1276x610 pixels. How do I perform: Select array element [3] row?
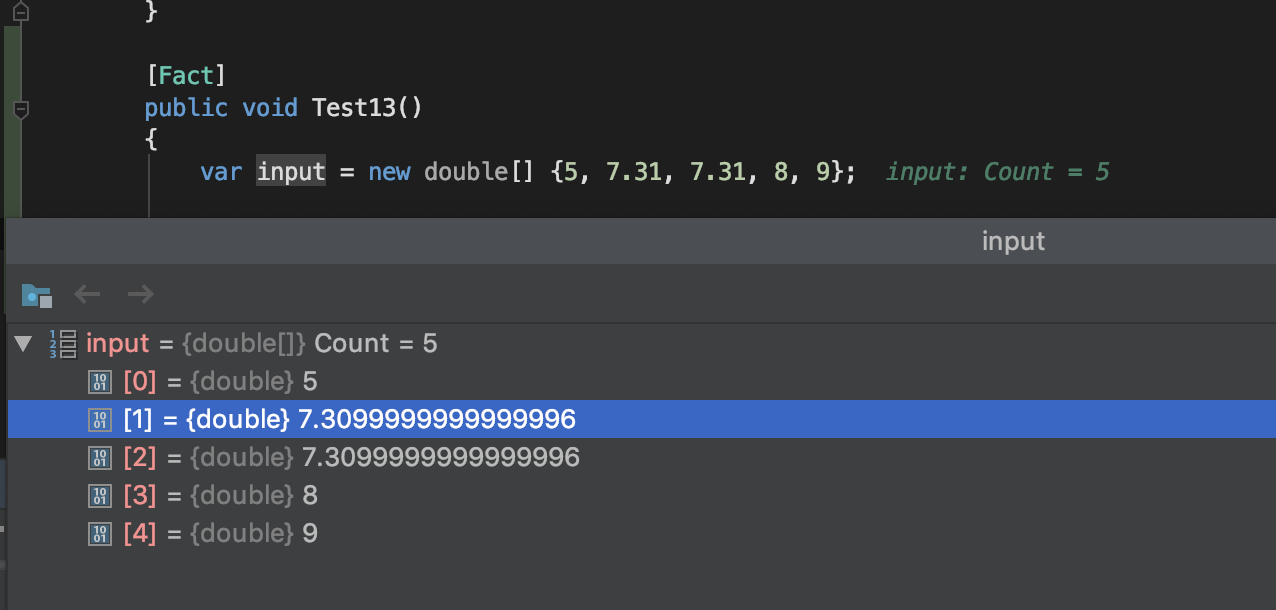(300, 495)
